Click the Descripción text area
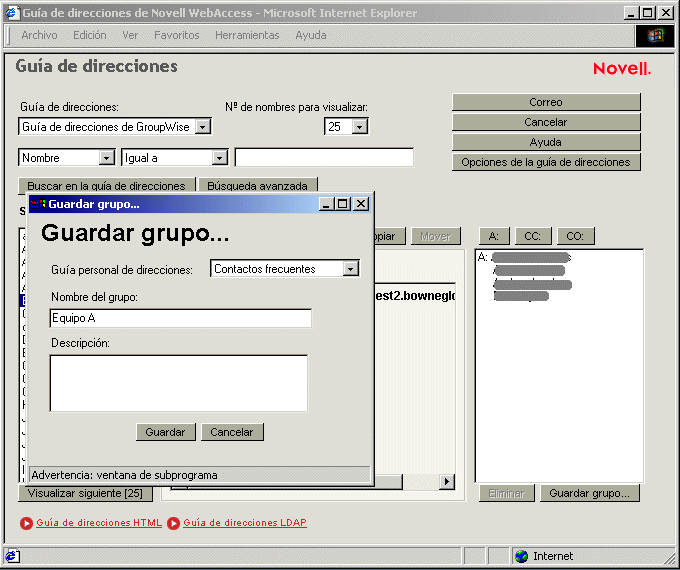This screenshot has height=570, width=680. coord(179,383)
